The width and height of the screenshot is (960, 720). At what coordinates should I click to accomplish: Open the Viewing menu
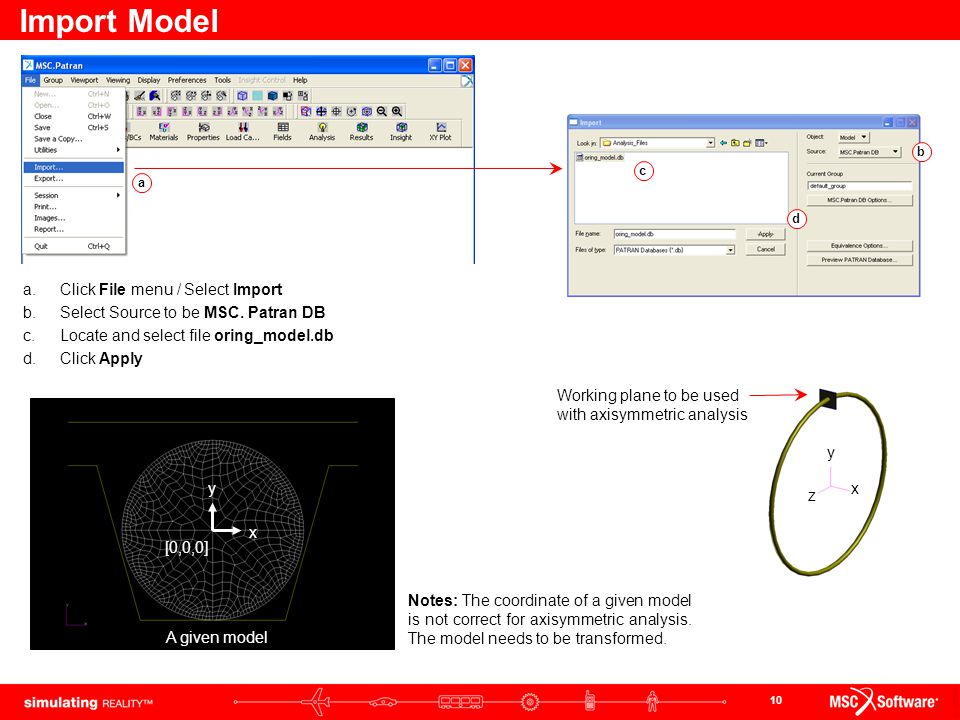pos(118,80)
